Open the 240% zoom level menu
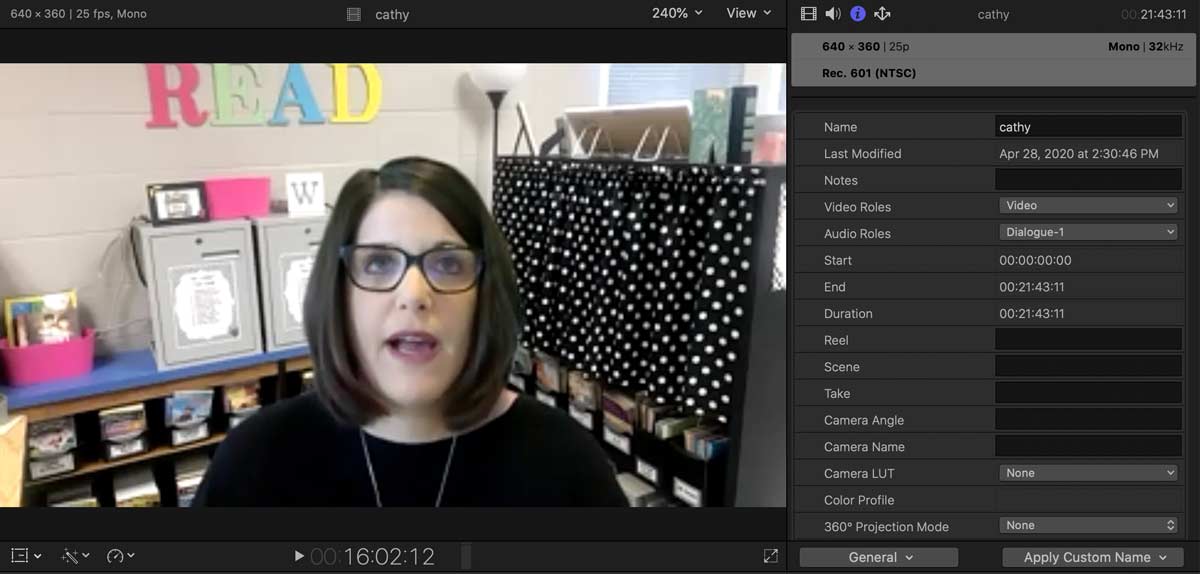Viewport: 1200px width, 574px height. click(x=677, y=13)
